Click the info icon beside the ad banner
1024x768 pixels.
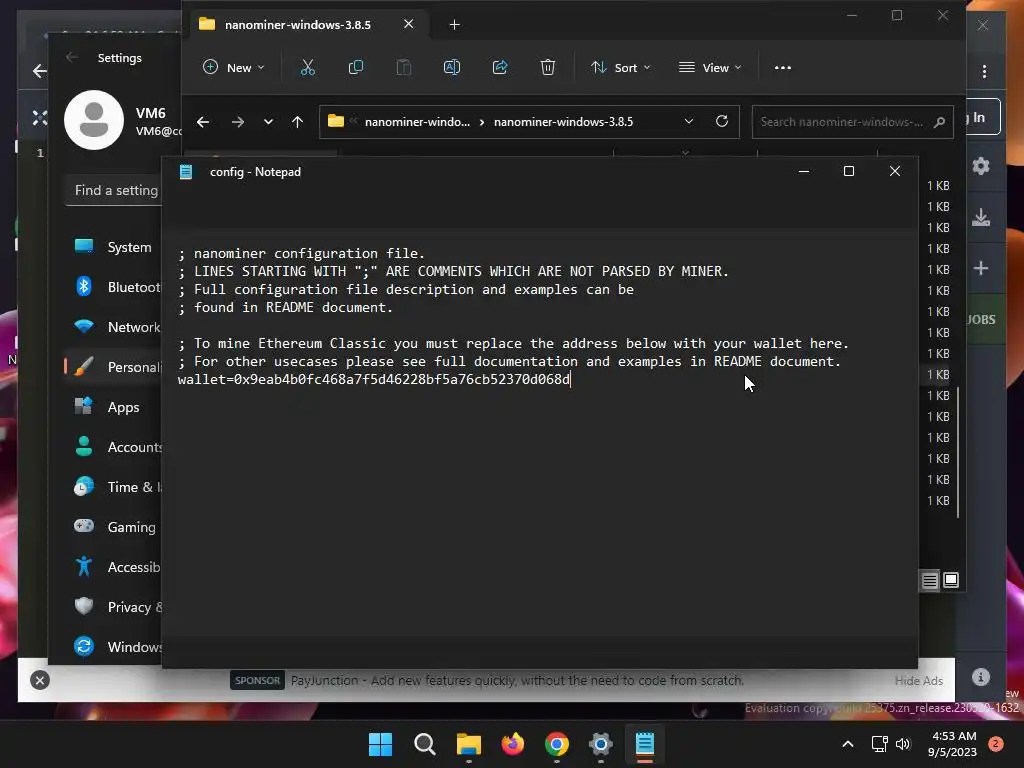(x=981, y=677)
